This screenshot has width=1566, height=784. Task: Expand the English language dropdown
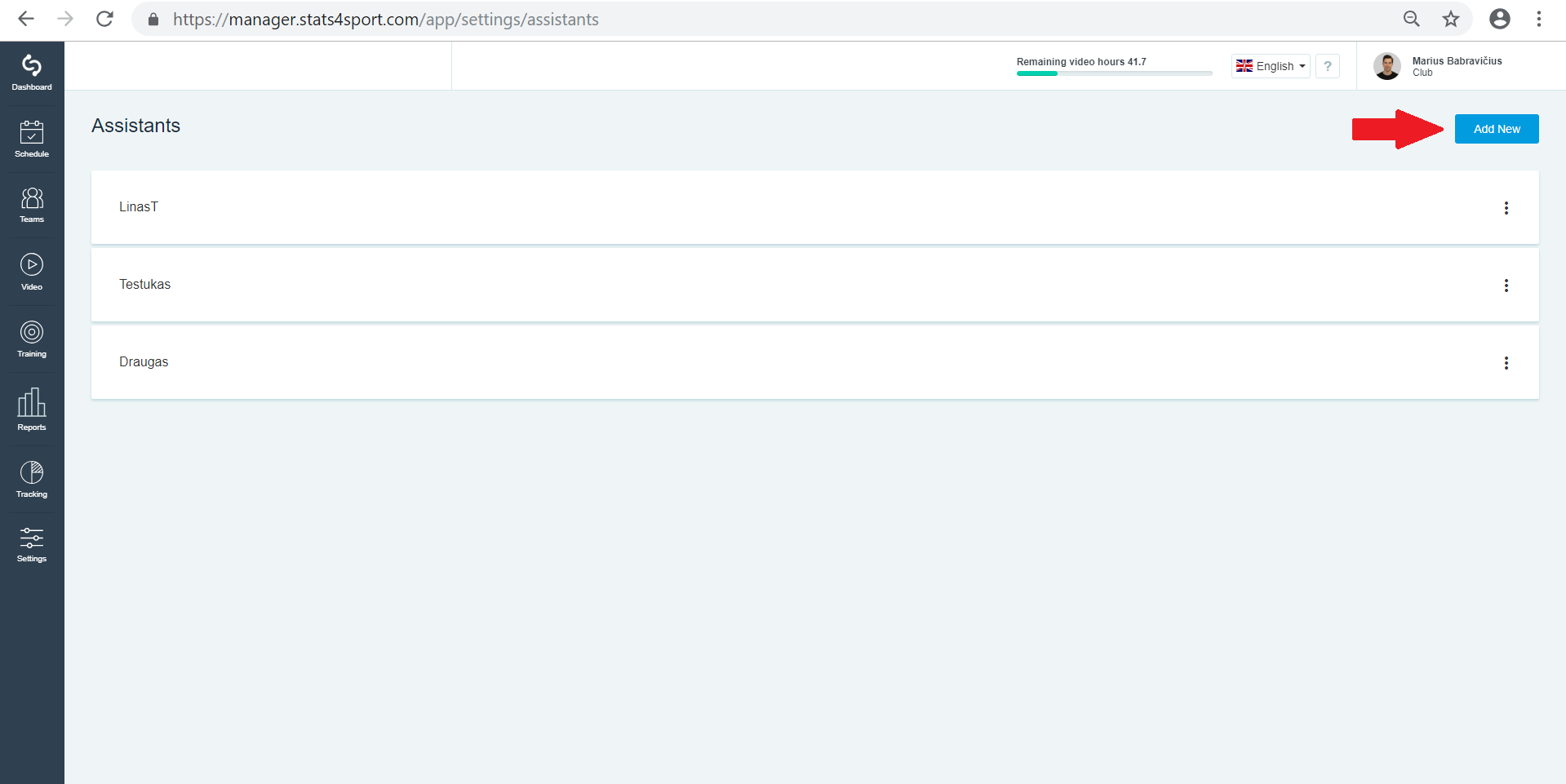click(x=1271, y=66)
